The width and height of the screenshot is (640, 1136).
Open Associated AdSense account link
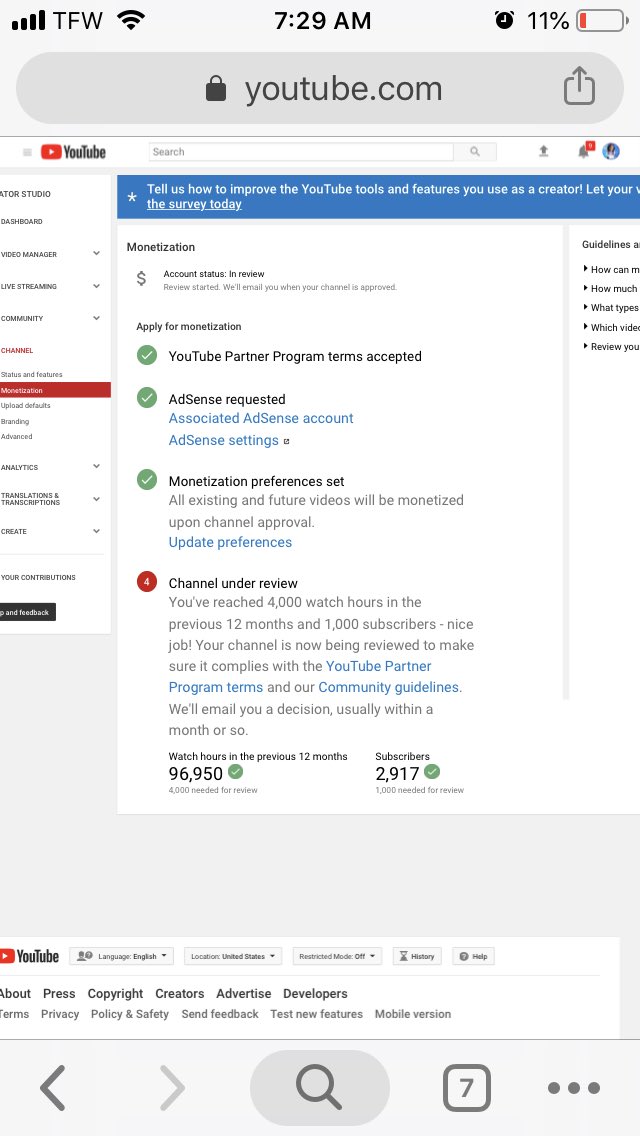tap(261, 418)
